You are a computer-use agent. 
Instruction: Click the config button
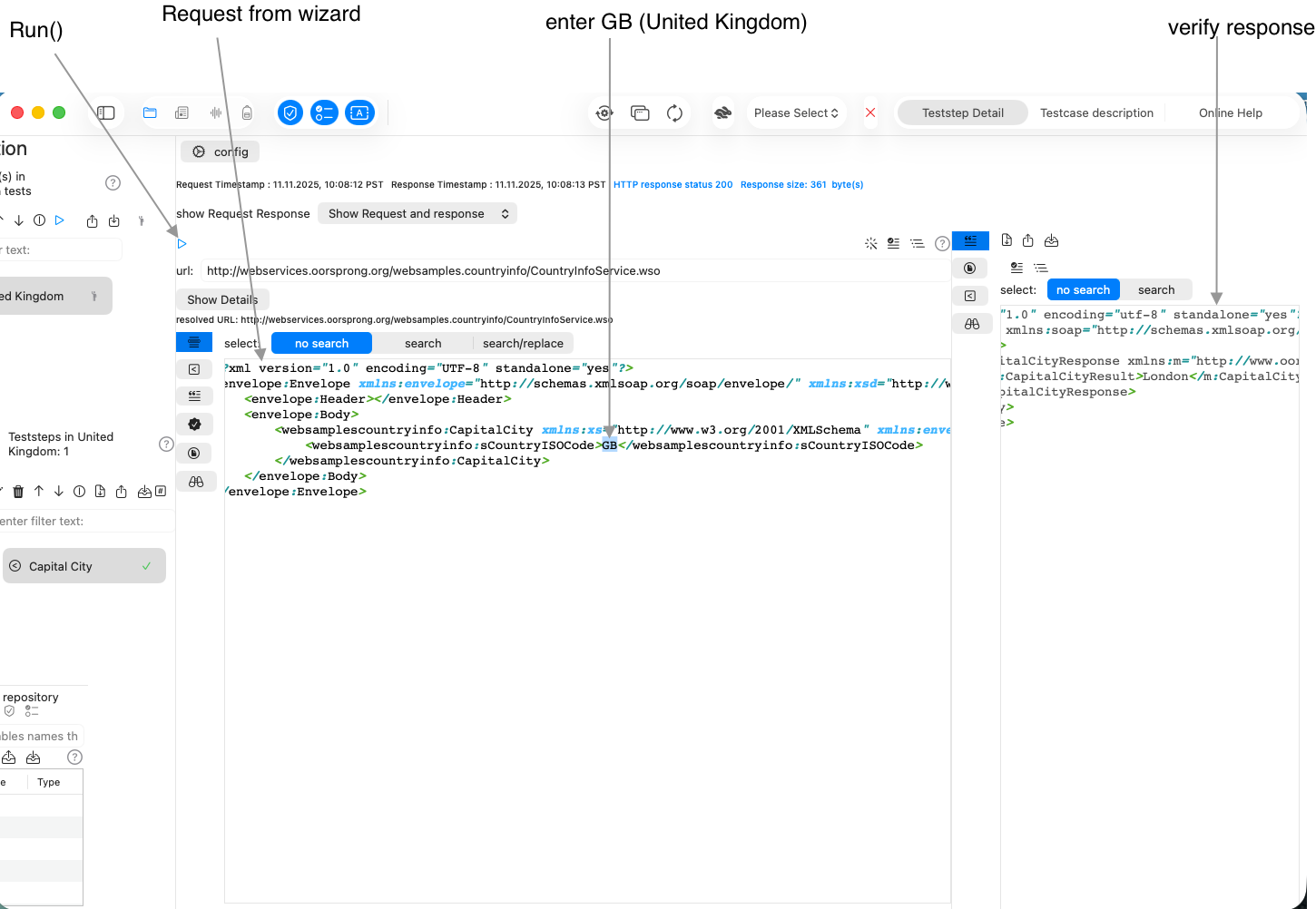(x=221, y=151)
